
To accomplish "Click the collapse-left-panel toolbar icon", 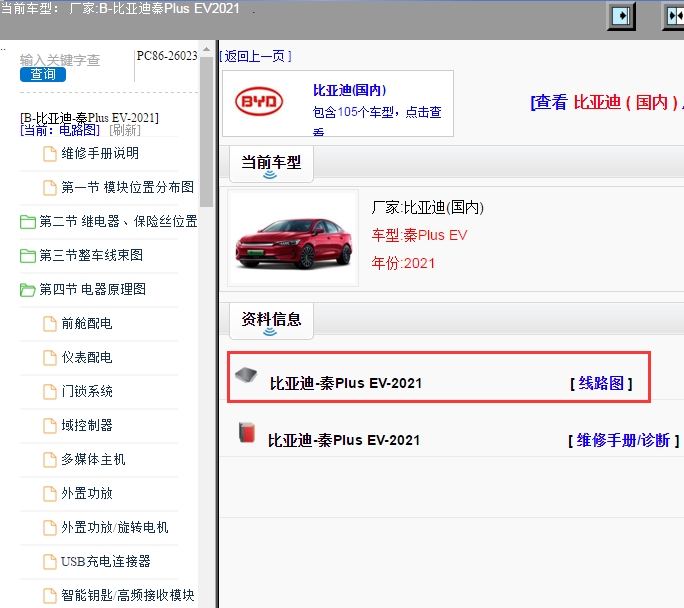I will pos(621,17).
